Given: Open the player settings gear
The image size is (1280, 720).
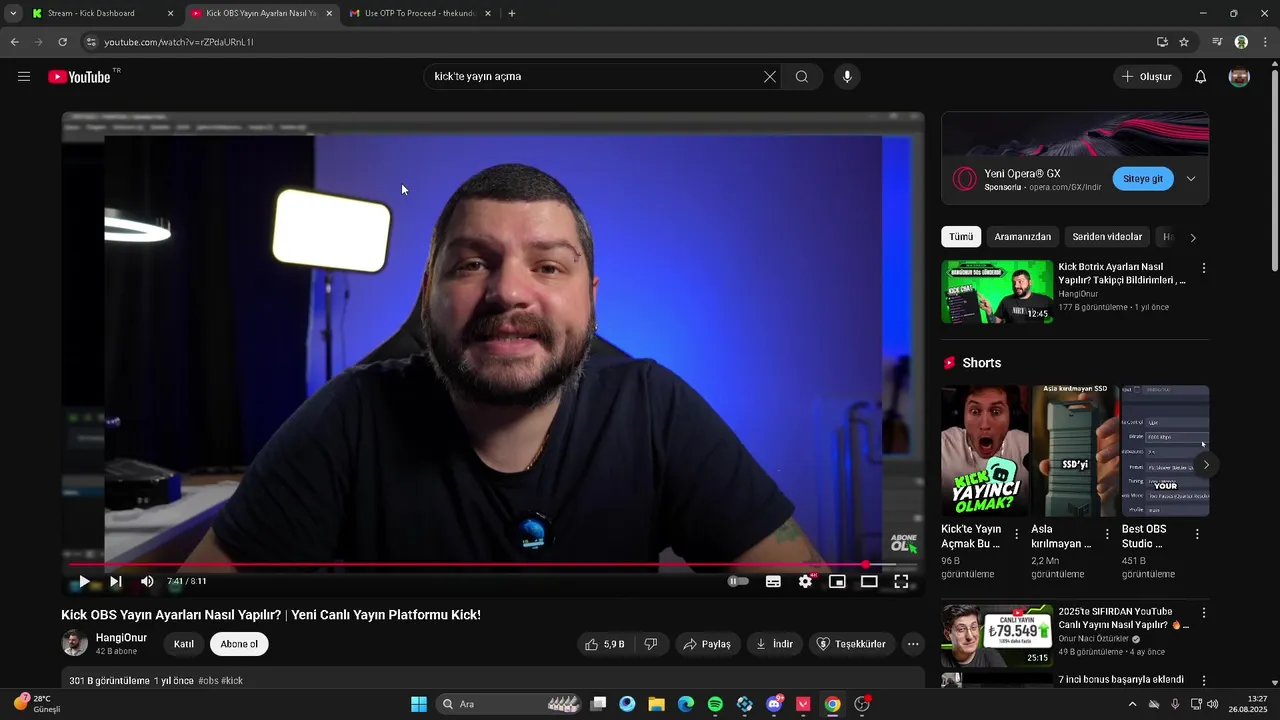Looking at the screenshot, I should tap(805, 581).
